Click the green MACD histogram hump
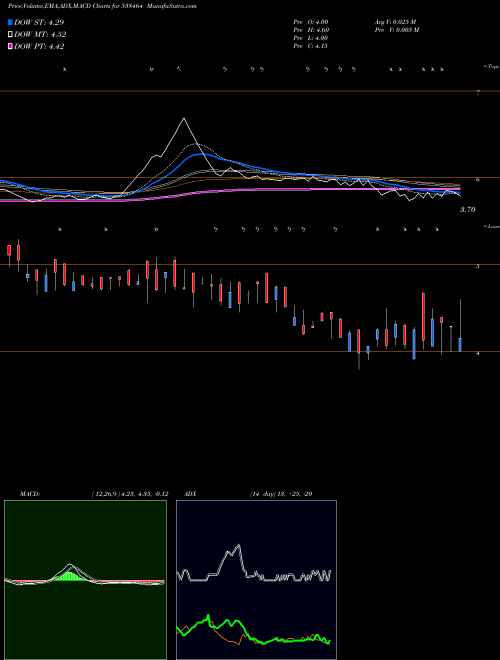Screen dimensions: 500x660 coord(70,576)
